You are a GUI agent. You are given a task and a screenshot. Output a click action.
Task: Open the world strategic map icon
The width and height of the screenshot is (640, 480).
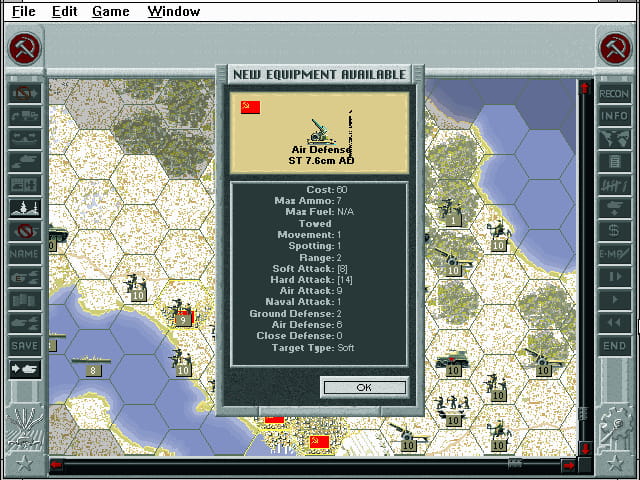(x=614, y=139)
